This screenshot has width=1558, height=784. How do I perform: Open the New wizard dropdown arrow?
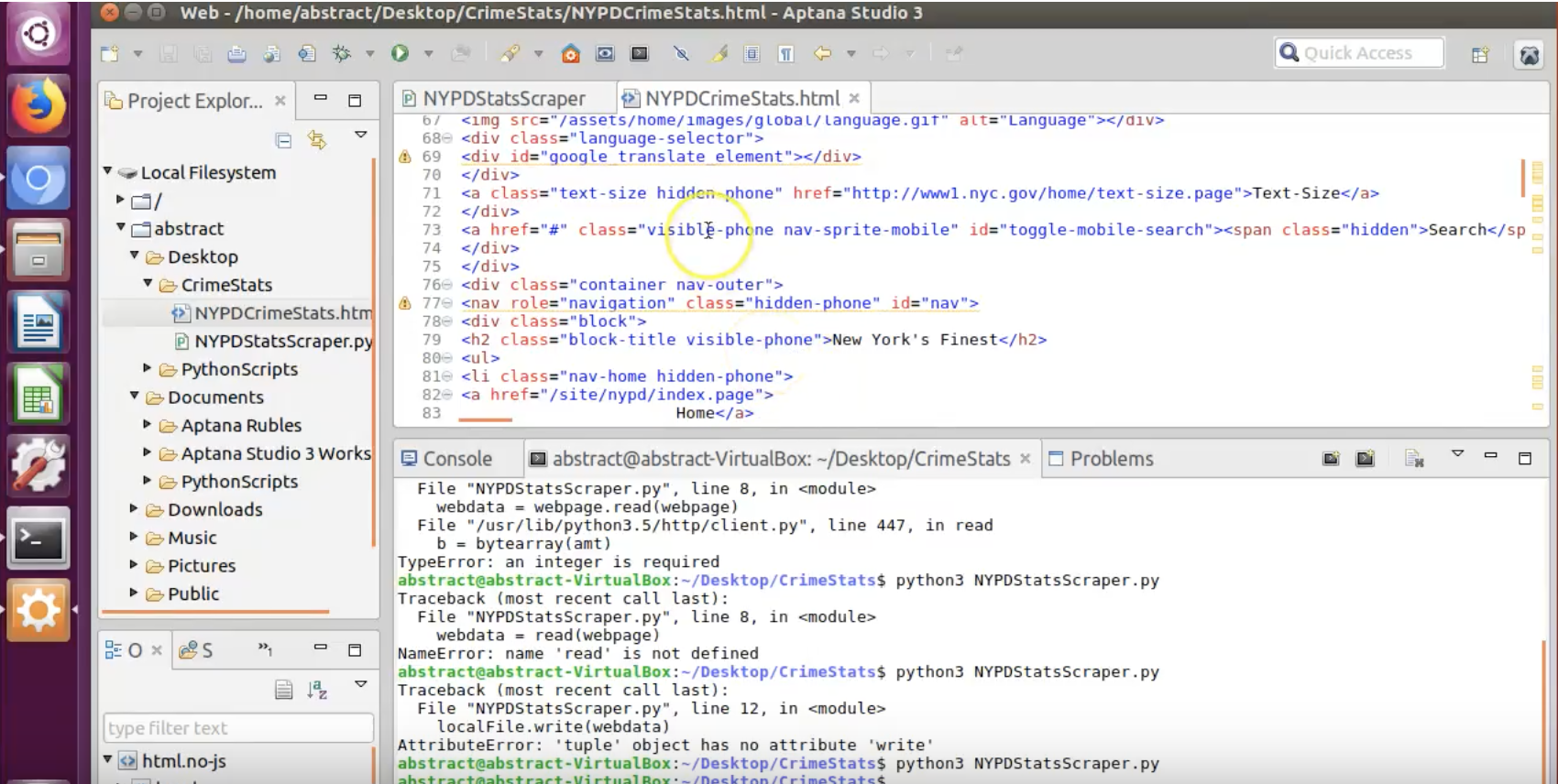tap(137, 53)
